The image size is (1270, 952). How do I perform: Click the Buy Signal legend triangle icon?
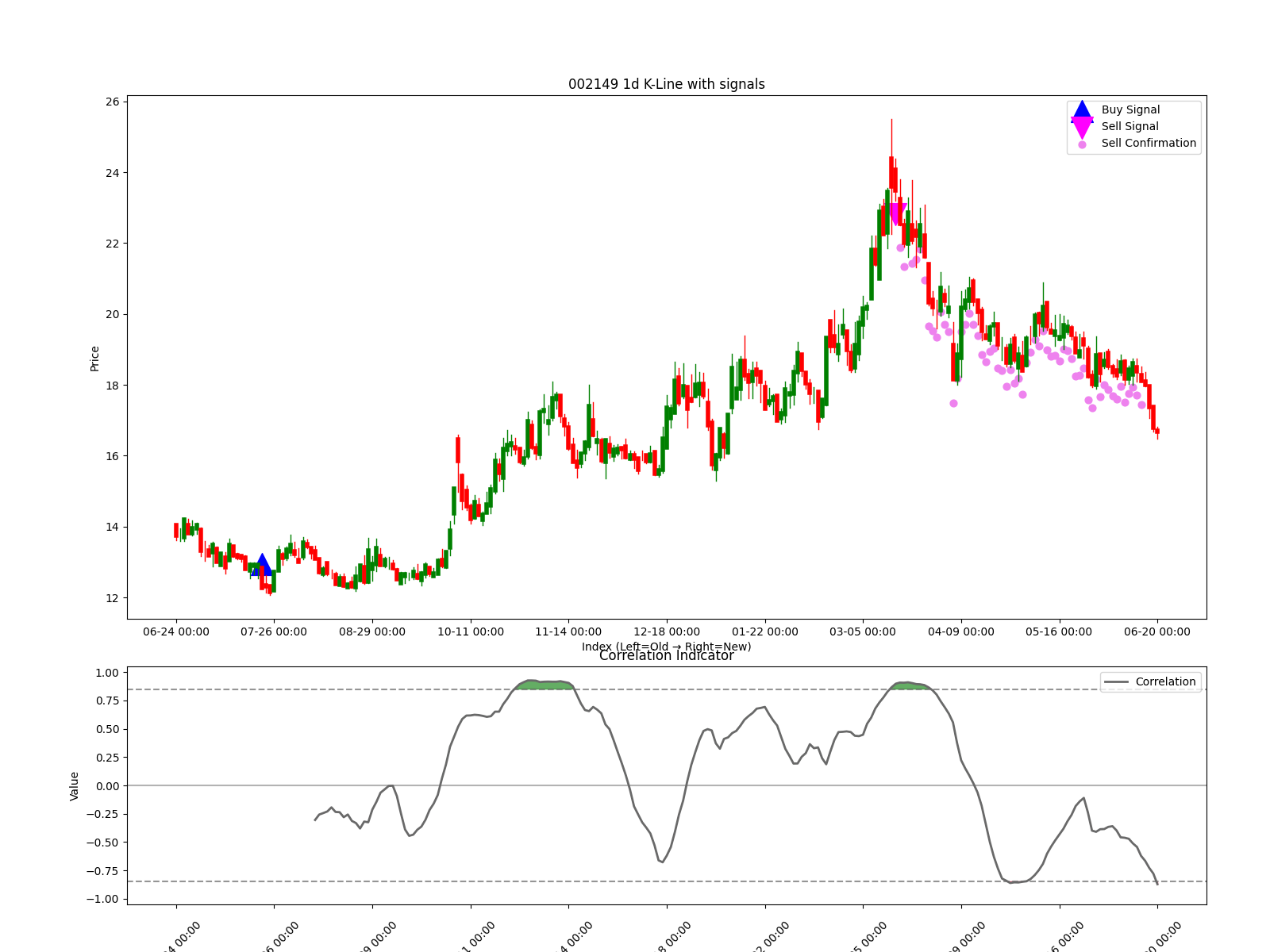(1082, 110)
